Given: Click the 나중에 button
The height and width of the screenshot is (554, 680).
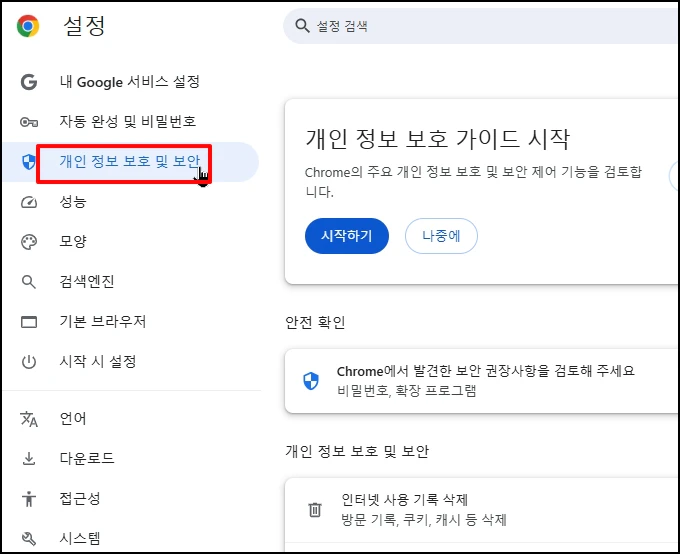Looking at the screenshot, I should (x=441, y=236).
